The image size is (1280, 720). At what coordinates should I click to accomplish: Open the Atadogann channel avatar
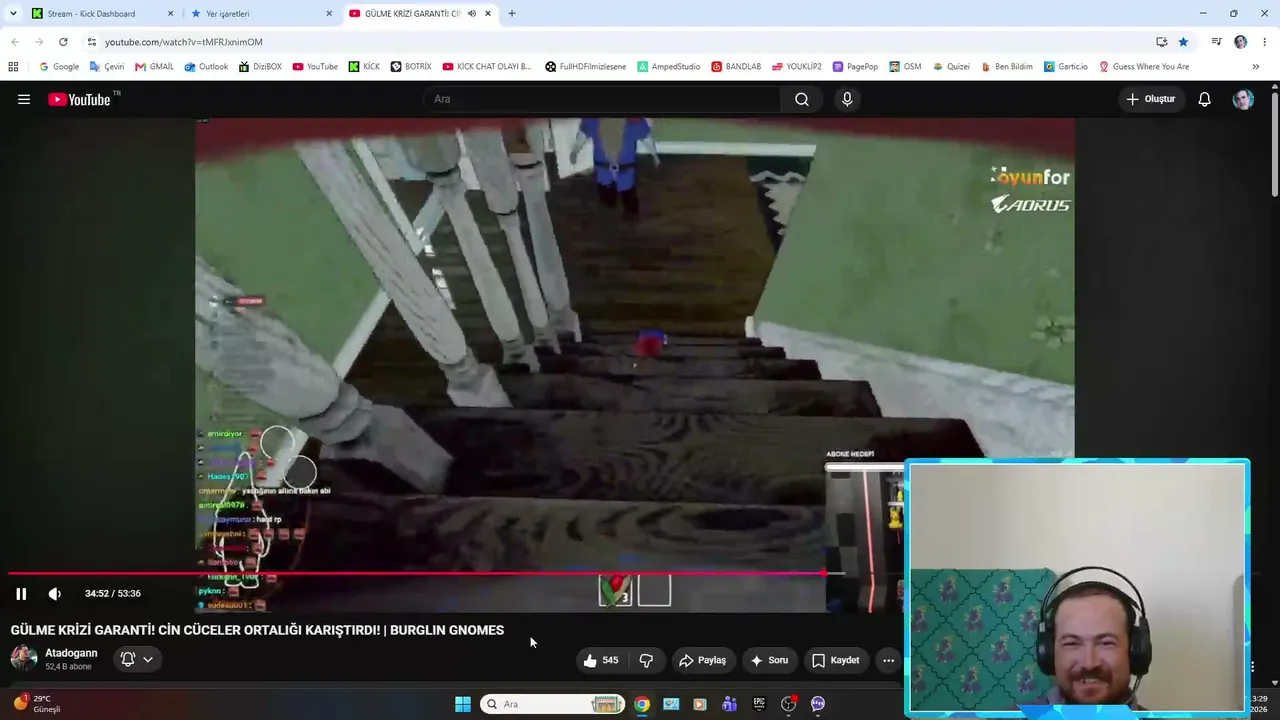(24, 659)
